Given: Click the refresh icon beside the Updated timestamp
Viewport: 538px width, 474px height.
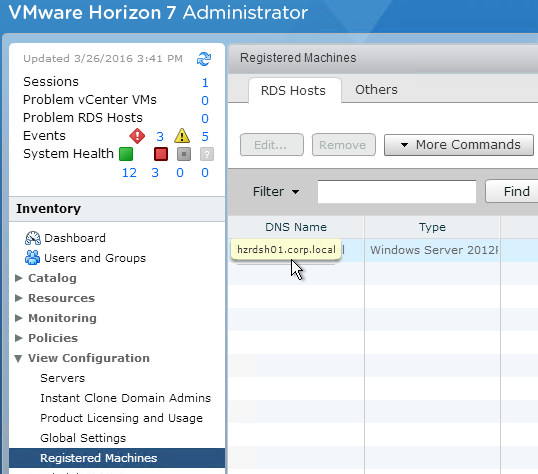Looking at the screenshot, I should click(x=204, y=59).
